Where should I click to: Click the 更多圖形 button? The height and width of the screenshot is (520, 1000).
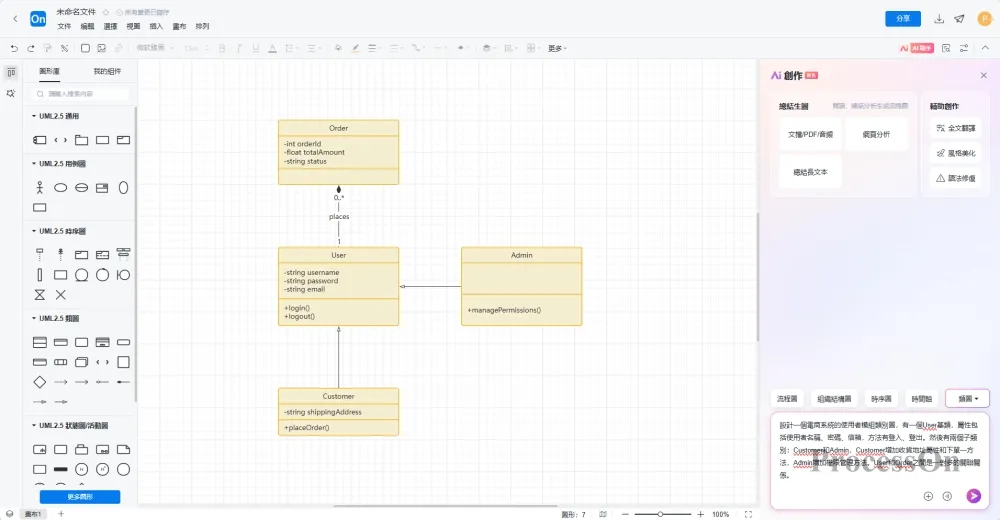pos(80,497)
